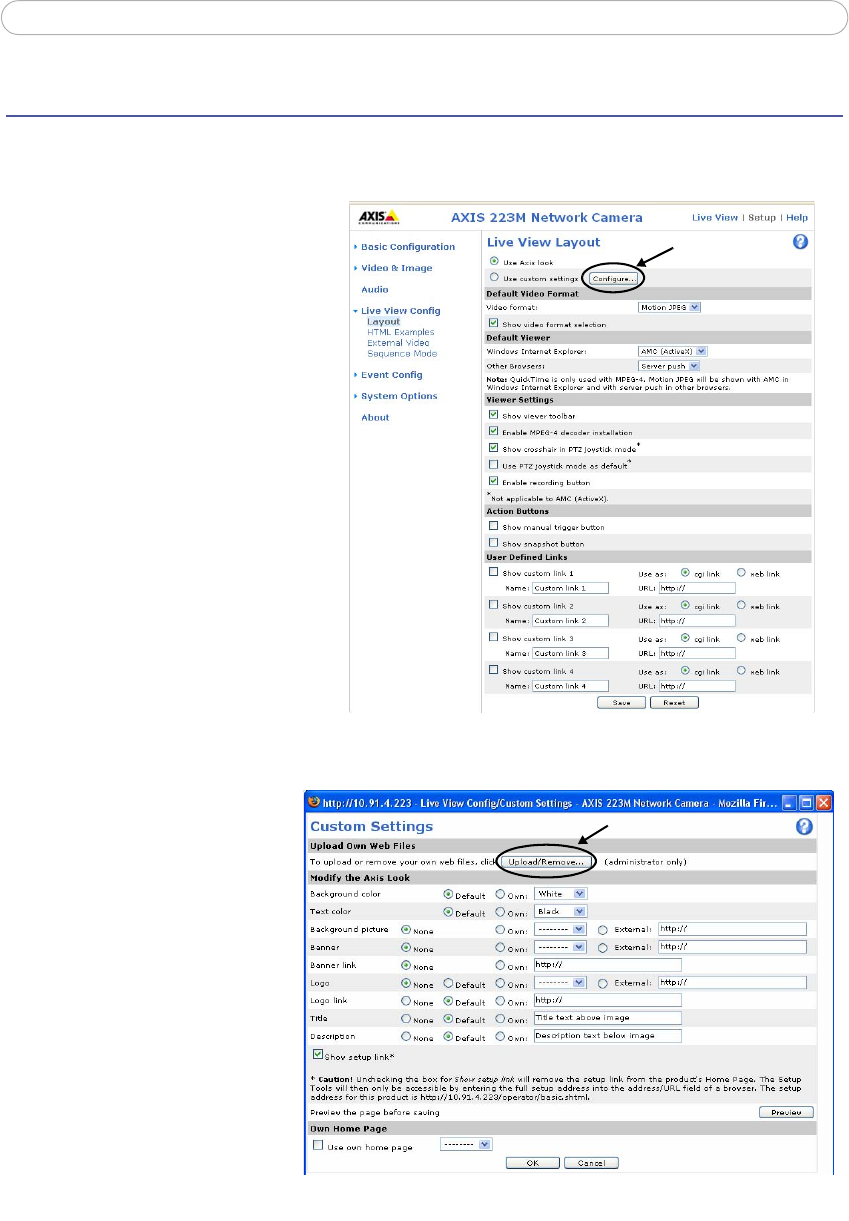Screen dimensions: 849x1221
Task: Enable Show manual trigger button checkbox
Action: [x=494, y=526]
